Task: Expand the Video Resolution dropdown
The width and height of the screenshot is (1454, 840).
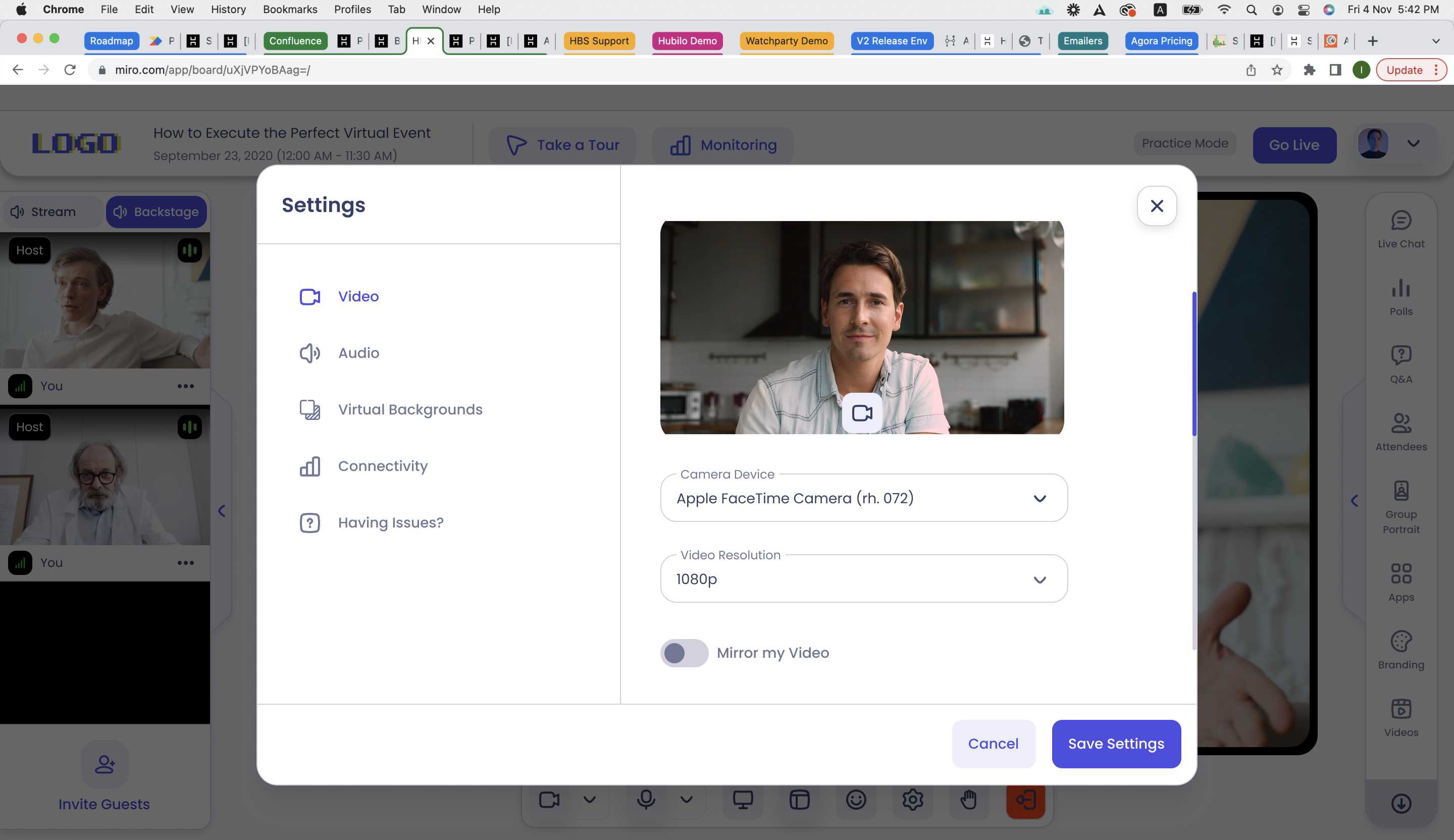Action: (864, 579)
